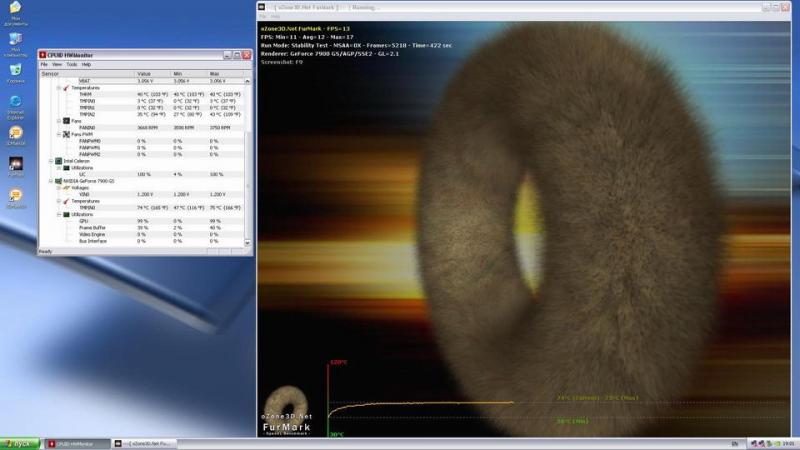Open the Tools menu in HWMonitor
Viewport: 800px width, 450px height.
point(71,64)
